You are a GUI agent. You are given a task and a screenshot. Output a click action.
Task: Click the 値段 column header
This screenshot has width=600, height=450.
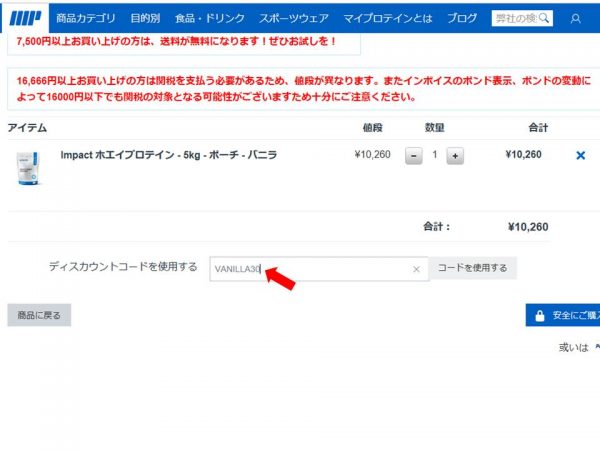(373, 127)
